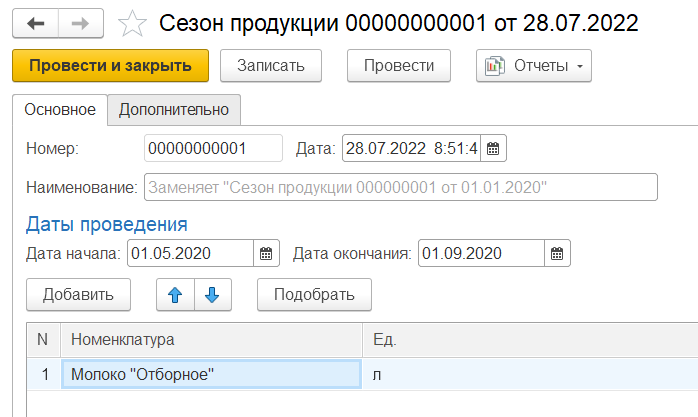Viewport: 698px width, 417px height.
Task: Open calendar for the Дата field
Action: (x=493, y=149)
